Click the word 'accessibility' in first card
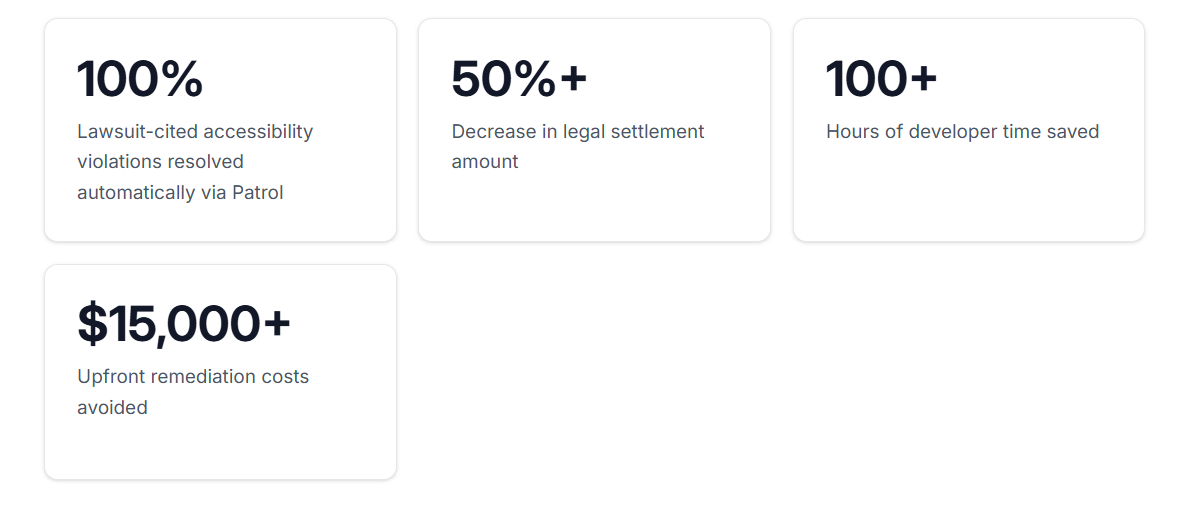Viewport: 1189px width, 507px height. [x=258, y=132]
